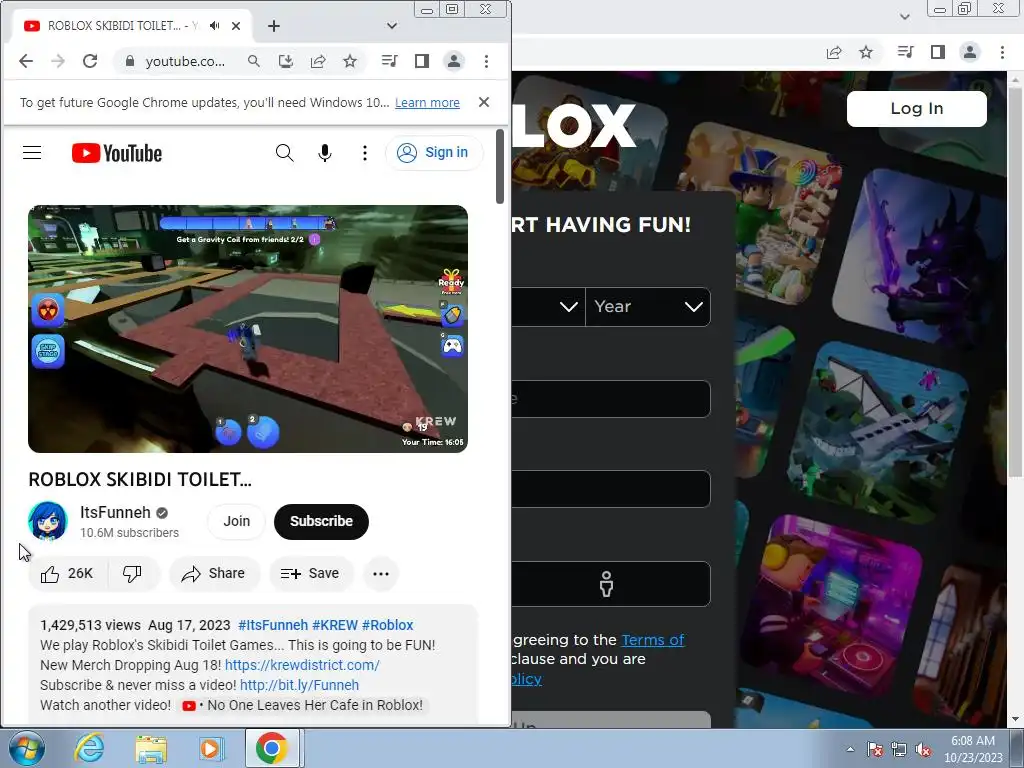Join the ItsFunneh channel membership

point(236,521)
